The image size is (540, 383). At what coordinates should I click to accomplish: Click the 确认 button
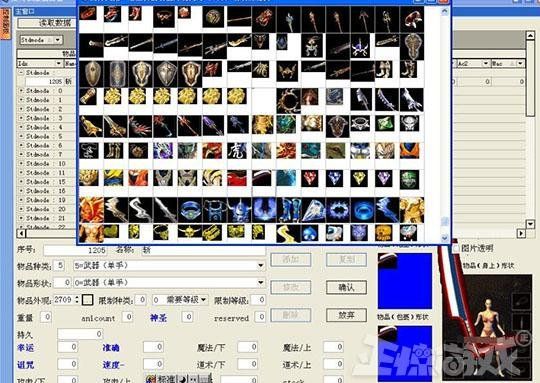[x=346, y=287]
